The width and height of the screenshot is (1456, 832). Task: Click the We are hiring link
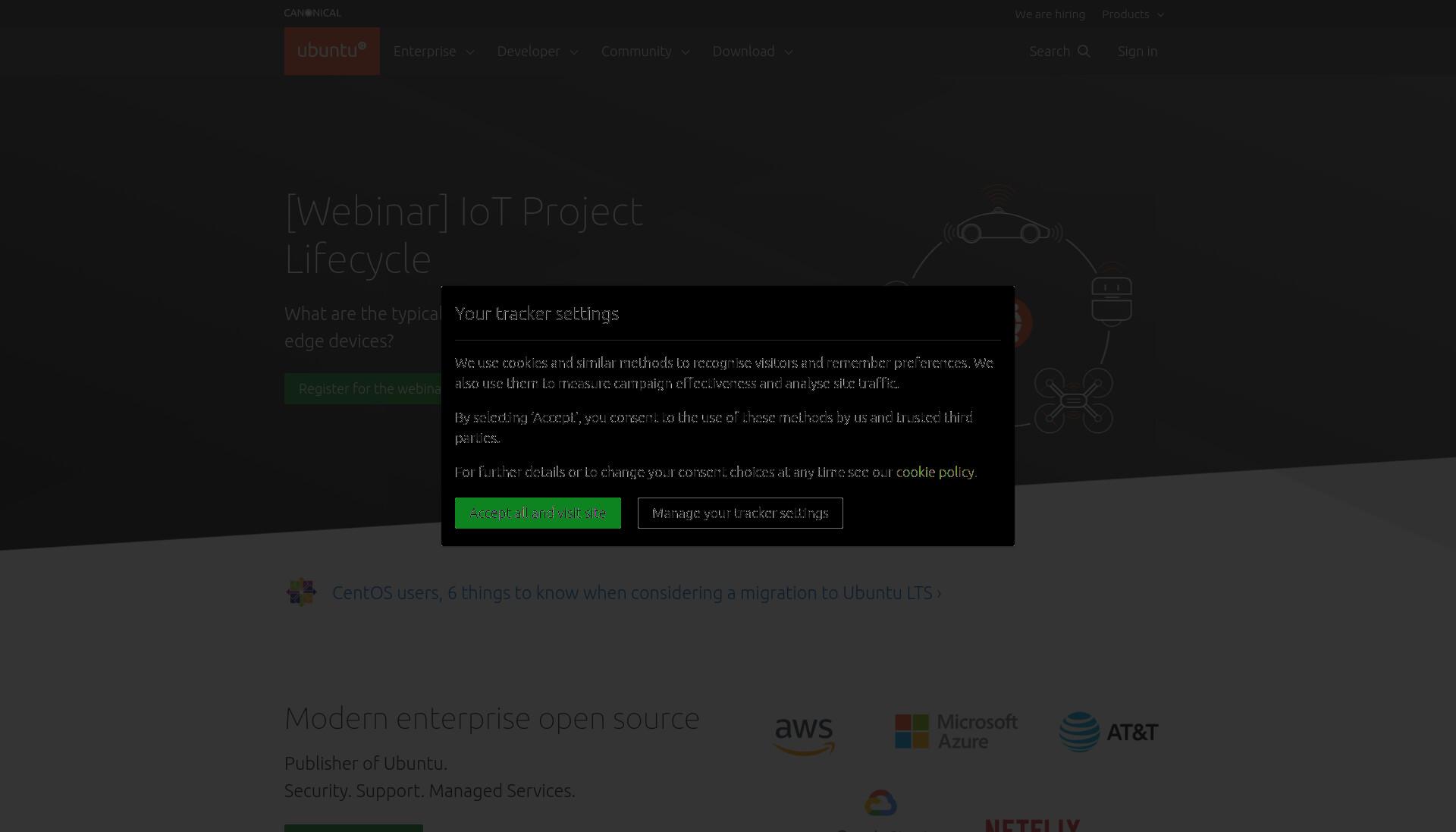coord(1050,14)
